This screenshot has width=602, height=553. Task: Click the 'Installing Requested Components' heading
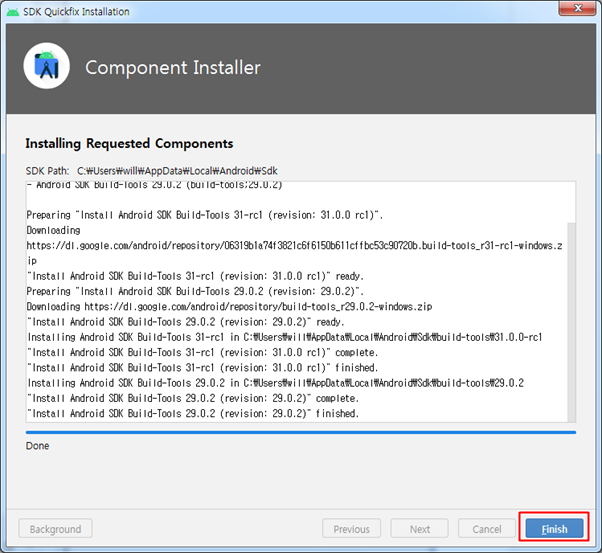click(129, 143)
